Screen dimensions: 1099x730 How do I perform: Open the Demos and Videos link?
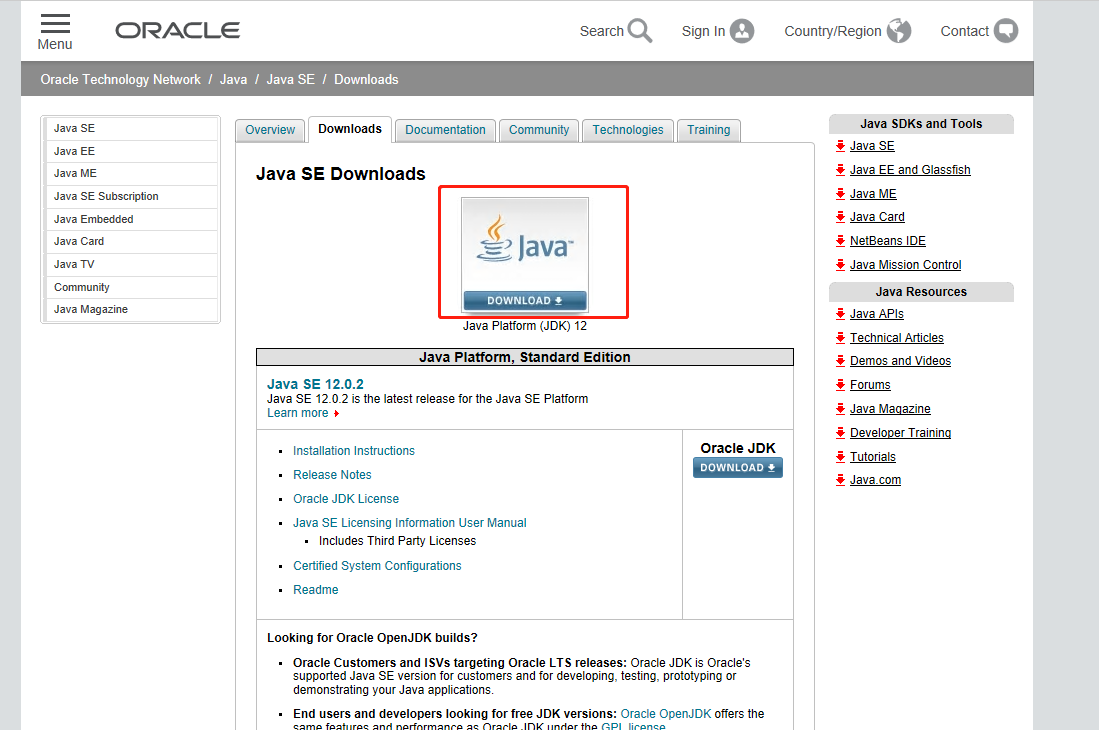coord(900,361)
